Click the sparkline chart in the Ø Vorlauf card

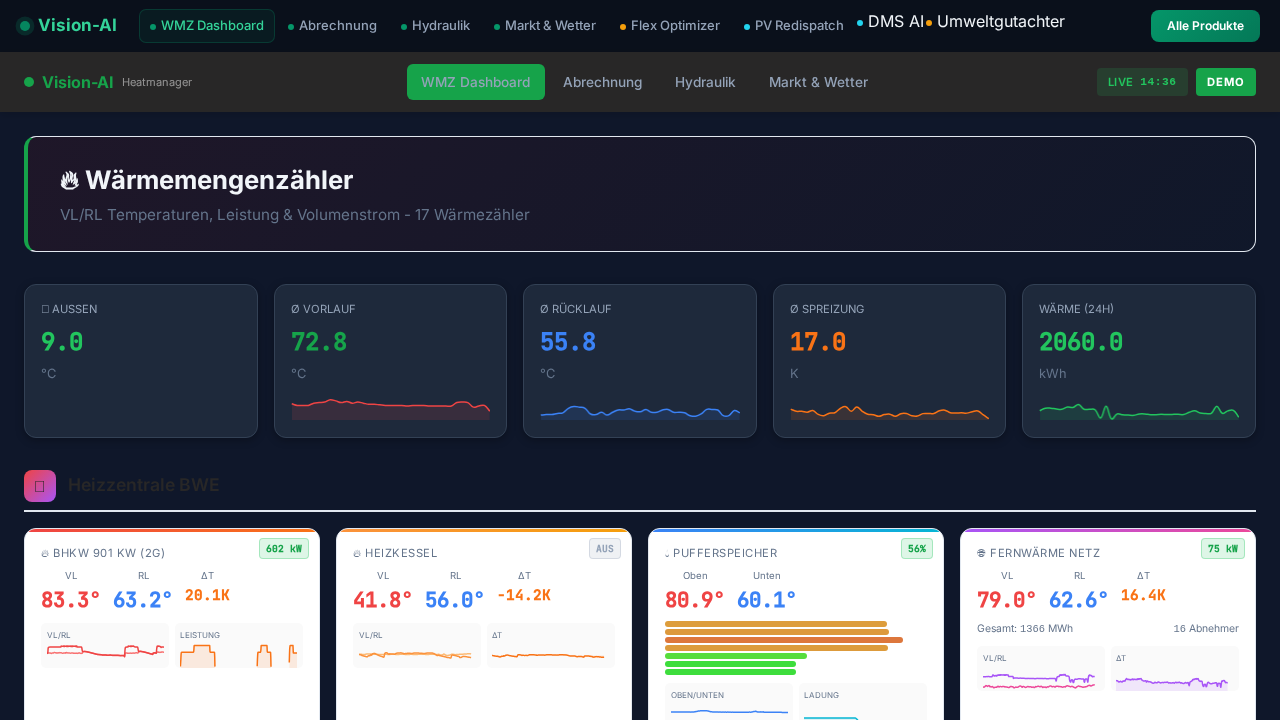(x=390, y=408)
